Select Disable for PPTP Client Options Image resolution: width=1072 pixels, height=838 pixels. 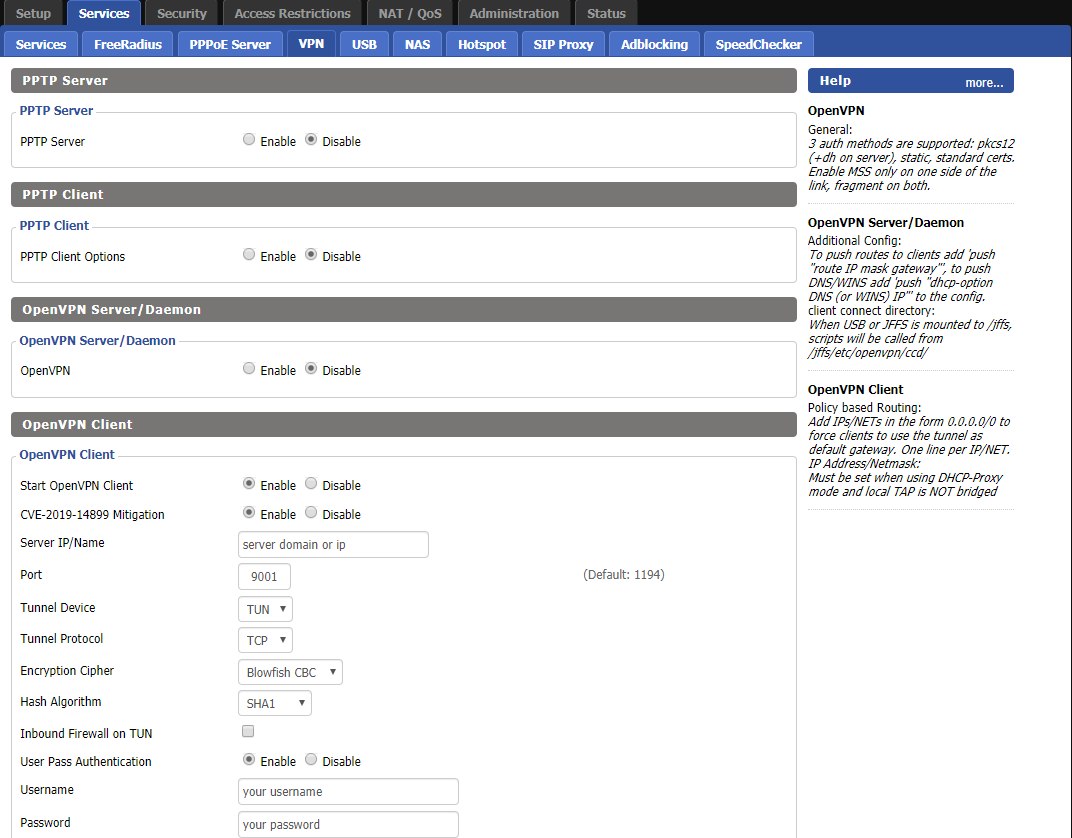[311, 254]
